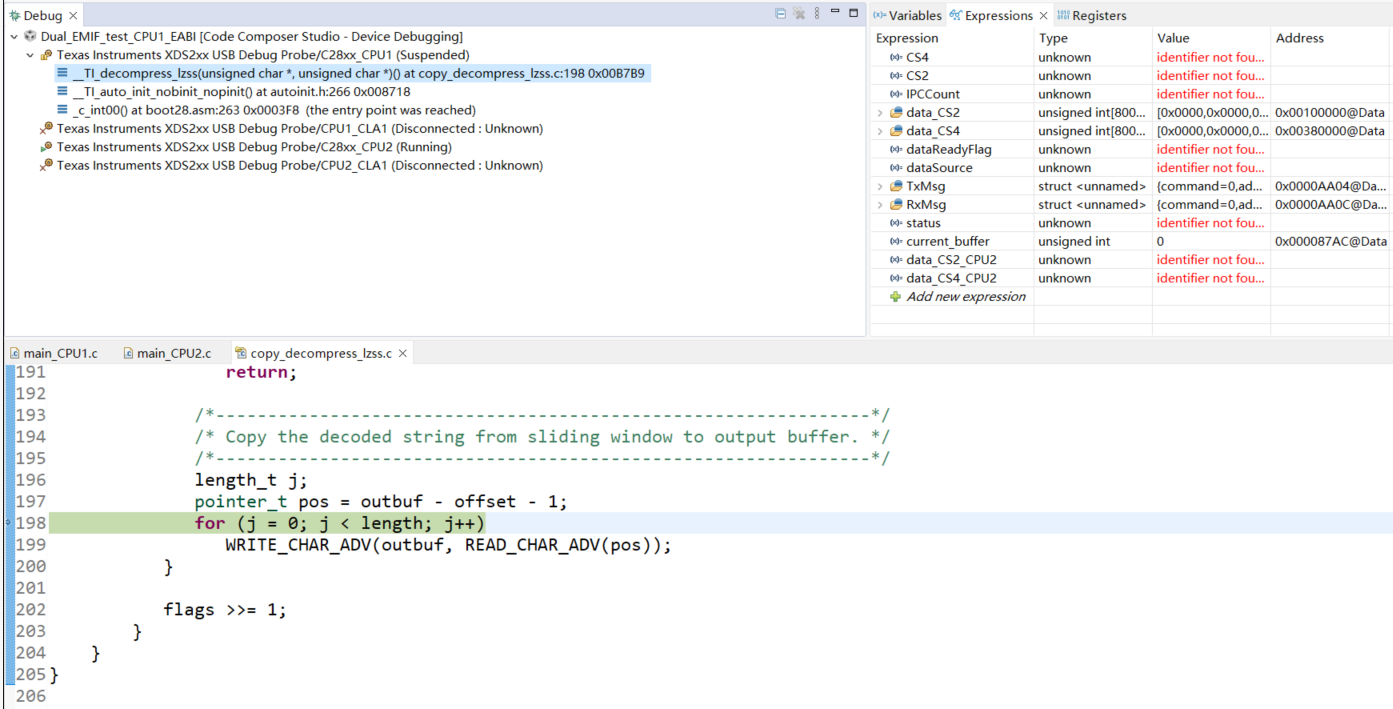The image size is (1393, 709).
Task: Click the stack frame icon beside _c_int00()
Action: pyautogui.click(x=63, y=110)
